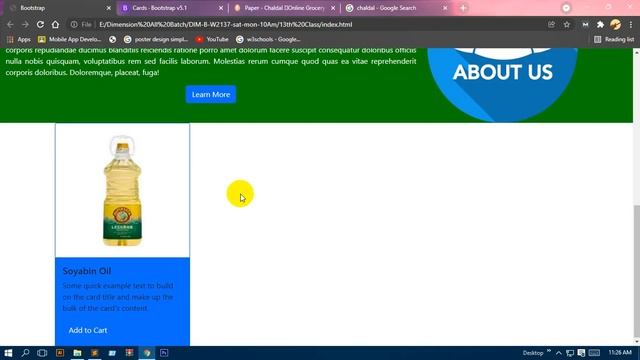The height and width of the screenshot is (360, 640).
Task: Open the Reading list
Action: tap(614, 39)
